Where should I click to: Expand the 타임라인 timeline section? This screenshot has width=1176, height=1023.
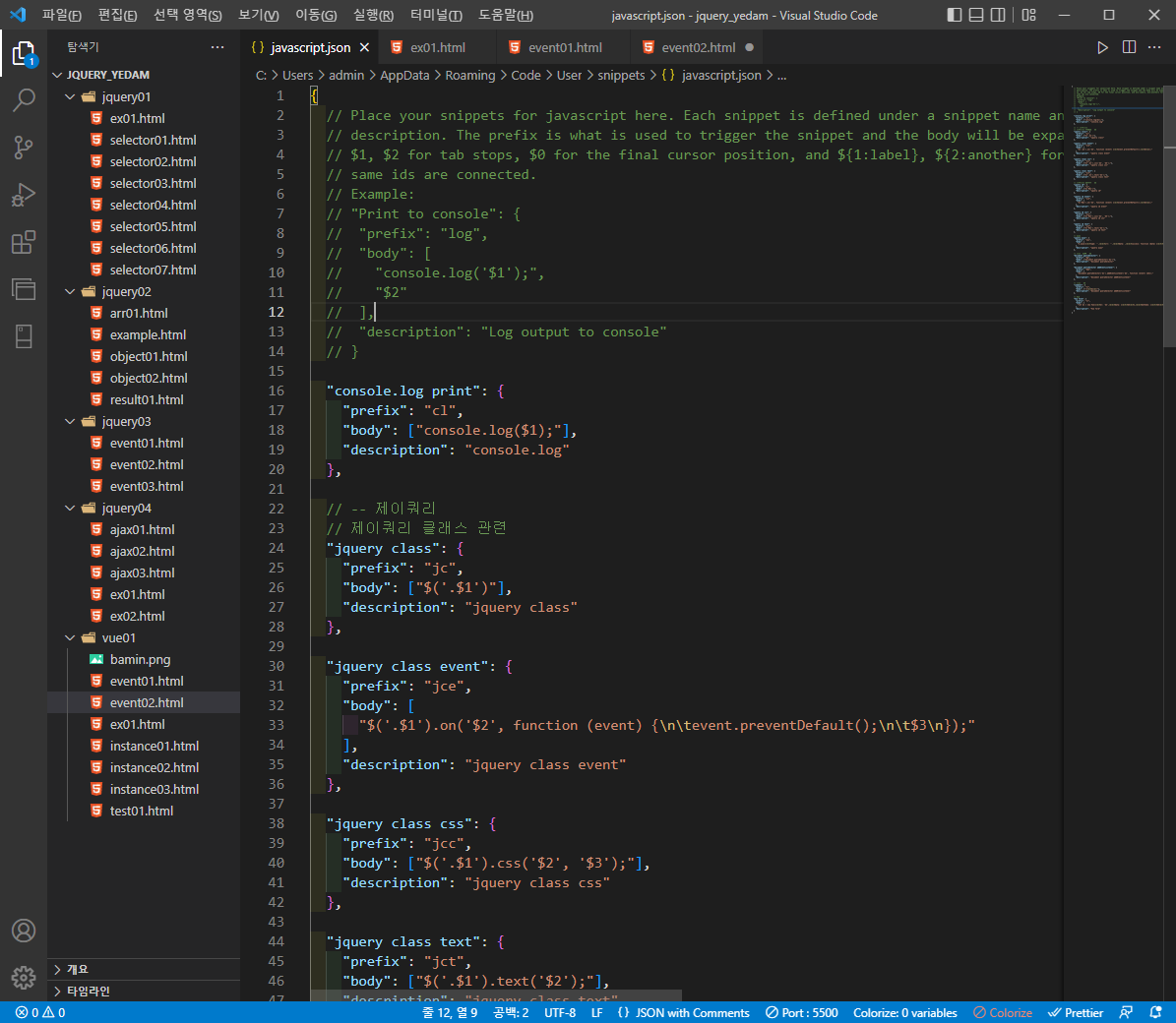tap(144, 991)
